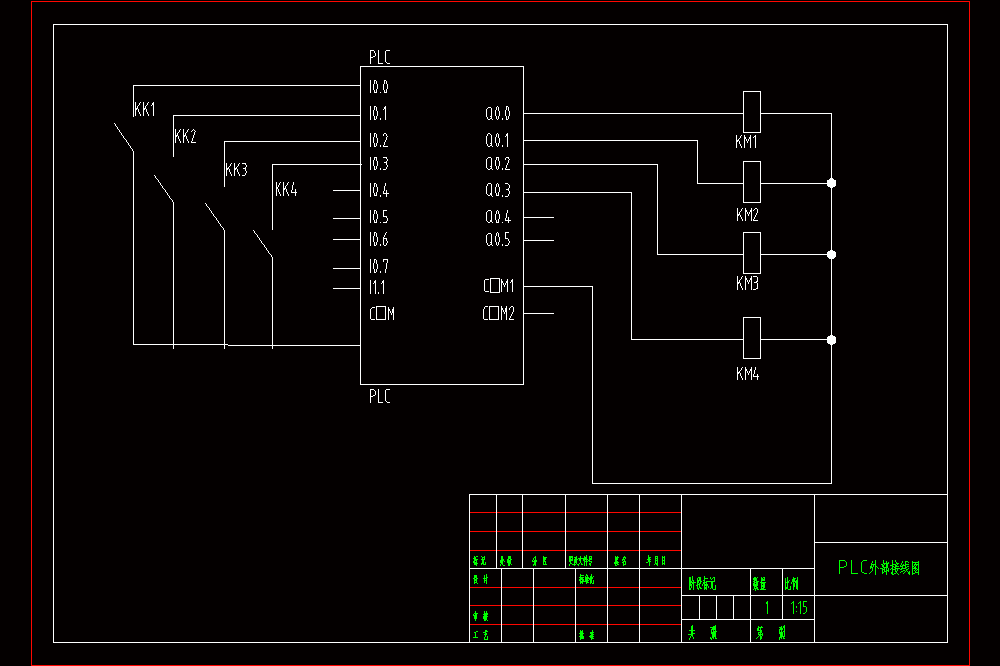Select the COM1 terminal label
This screenshot has height=666, width=1000.
point(499,286)
